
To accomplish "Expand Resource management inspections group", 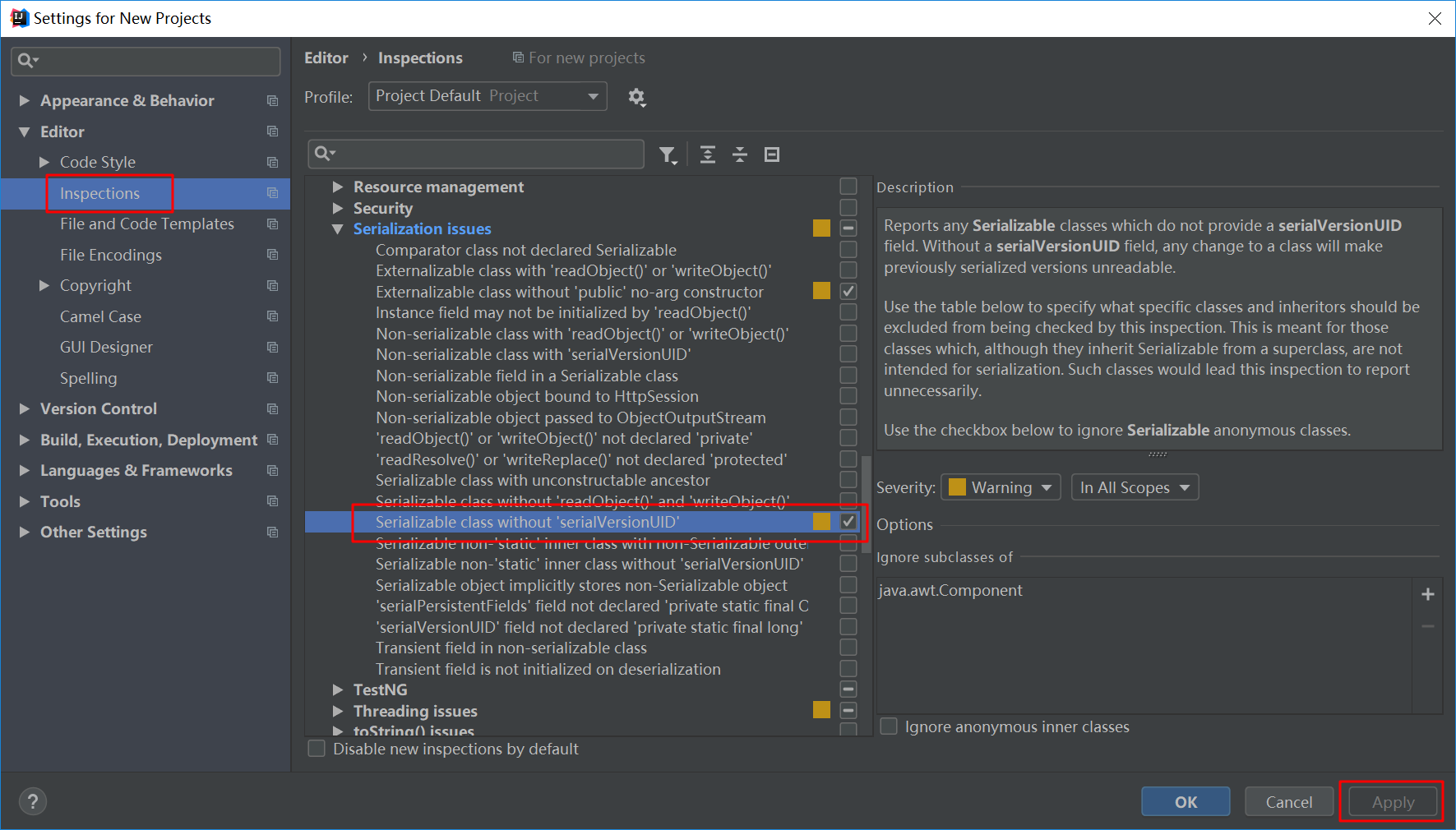I will click(337, 187).
